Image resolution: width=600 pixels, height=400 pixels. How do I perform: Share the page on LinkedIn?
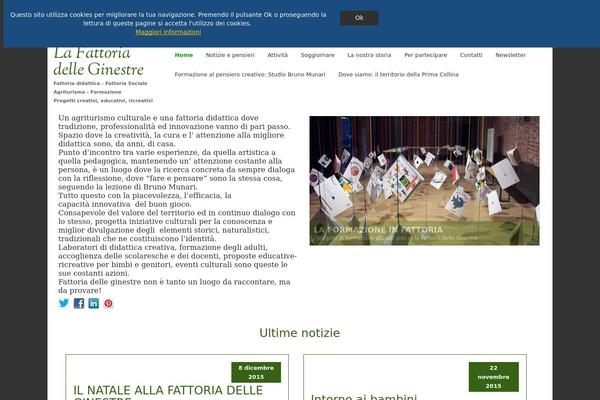point(94,303)
